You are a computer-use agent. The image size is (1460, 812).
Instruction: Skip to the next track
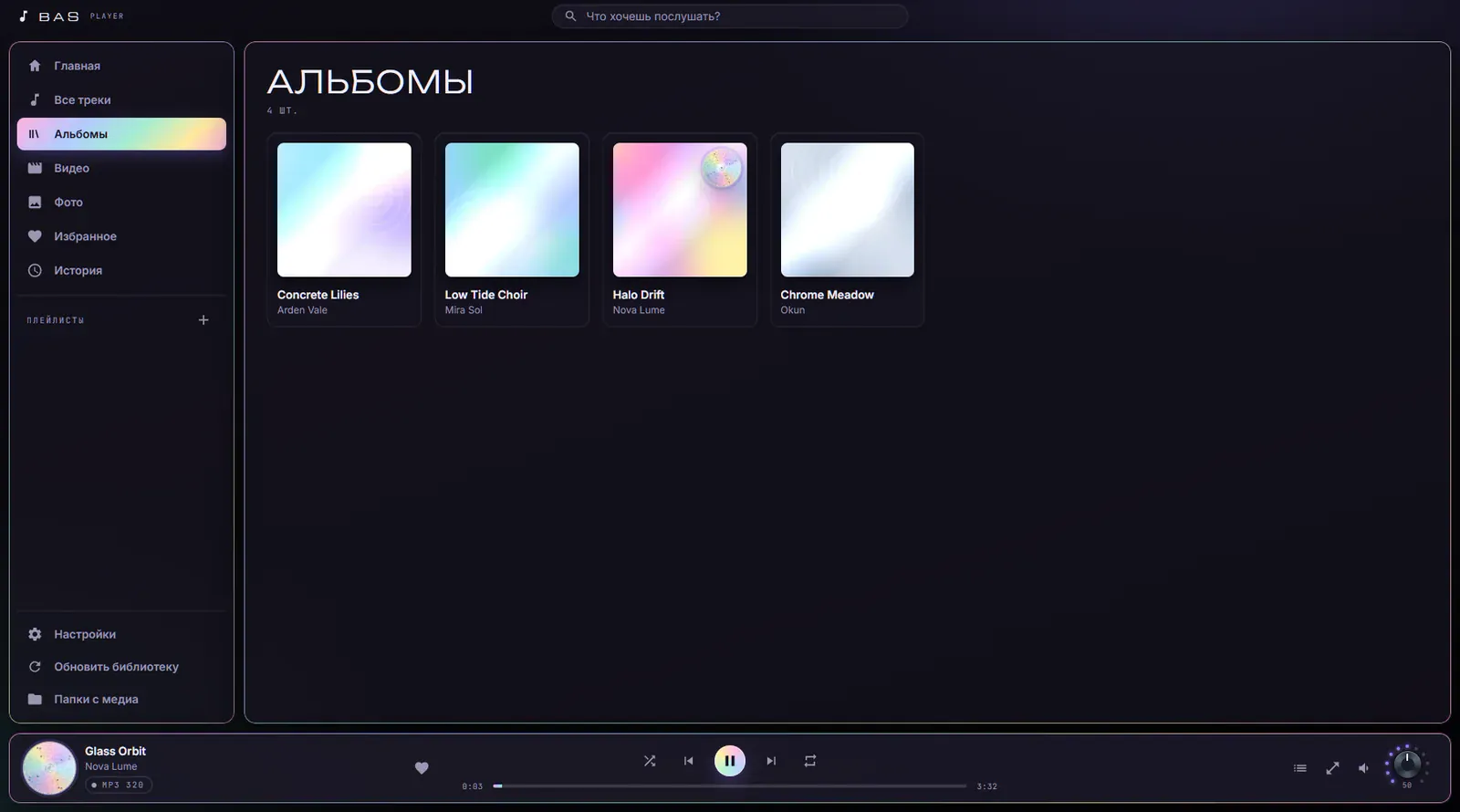[771, 761]
